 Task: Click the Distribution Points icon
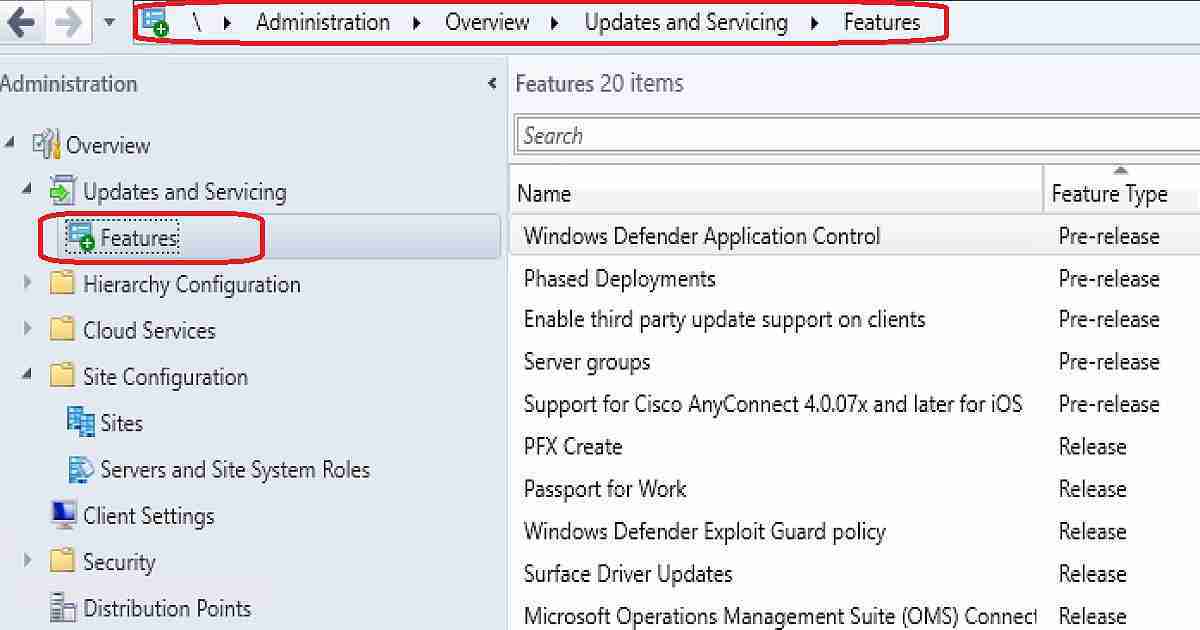(62, 608)
